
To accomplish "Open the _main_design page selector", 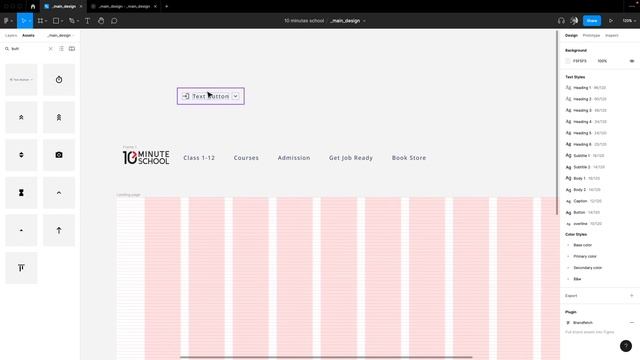I will click(60, 36).
